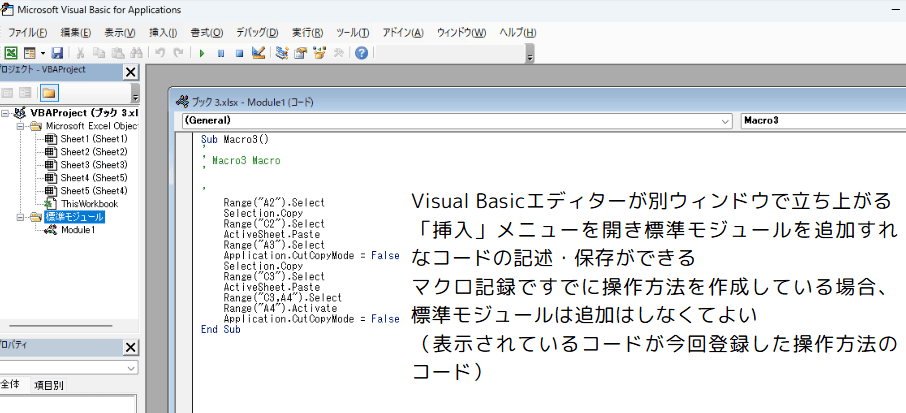Select Sheet1 (Sheet1) in project tree
906x413 pixels.
94,139
